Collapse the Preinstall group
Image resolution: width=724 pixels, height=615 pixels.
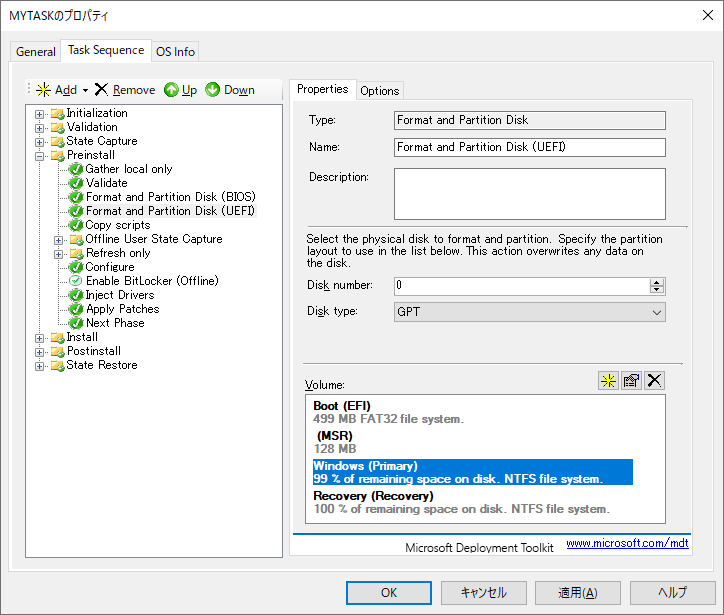40,156
